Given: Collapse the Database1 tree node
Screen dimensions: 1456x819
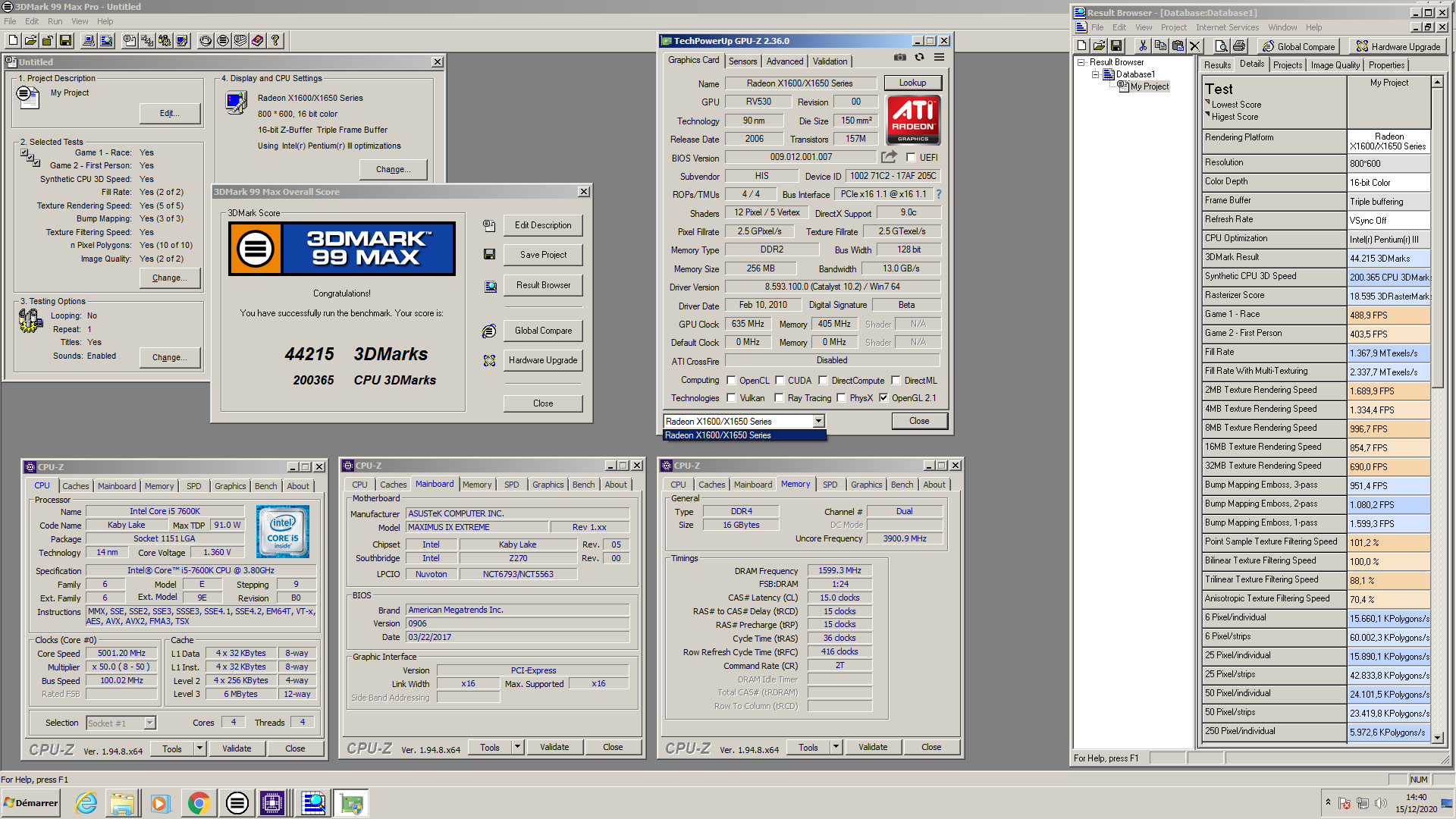Looking at the screenshot, I should coord(1095,74).
